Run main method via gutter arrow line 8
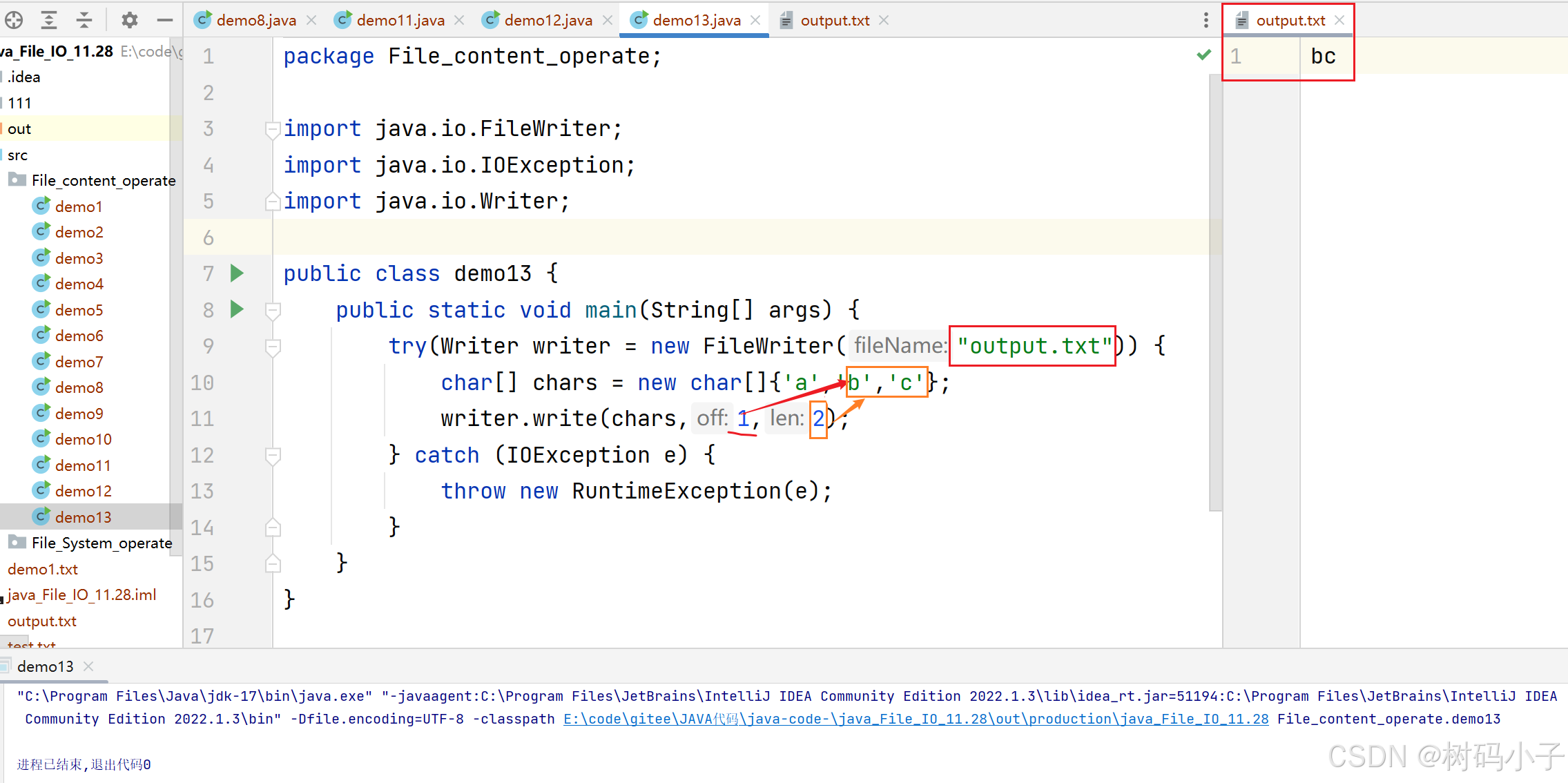1568x783 pixels. tap(237, 309)
